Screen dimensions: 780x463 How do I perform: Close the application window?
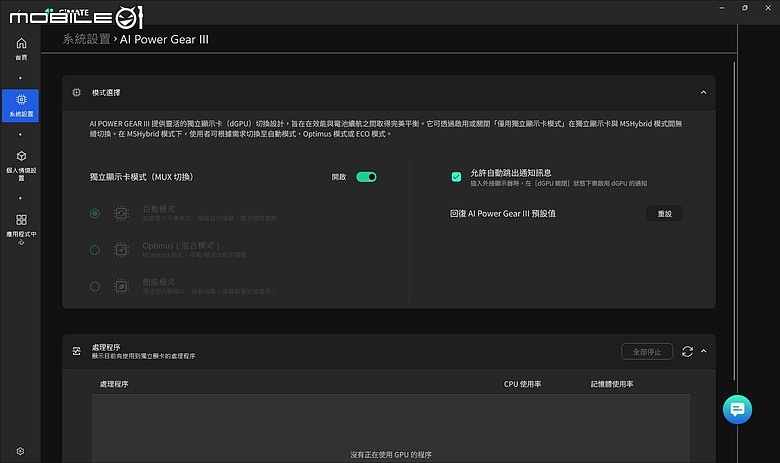[768, 8]
